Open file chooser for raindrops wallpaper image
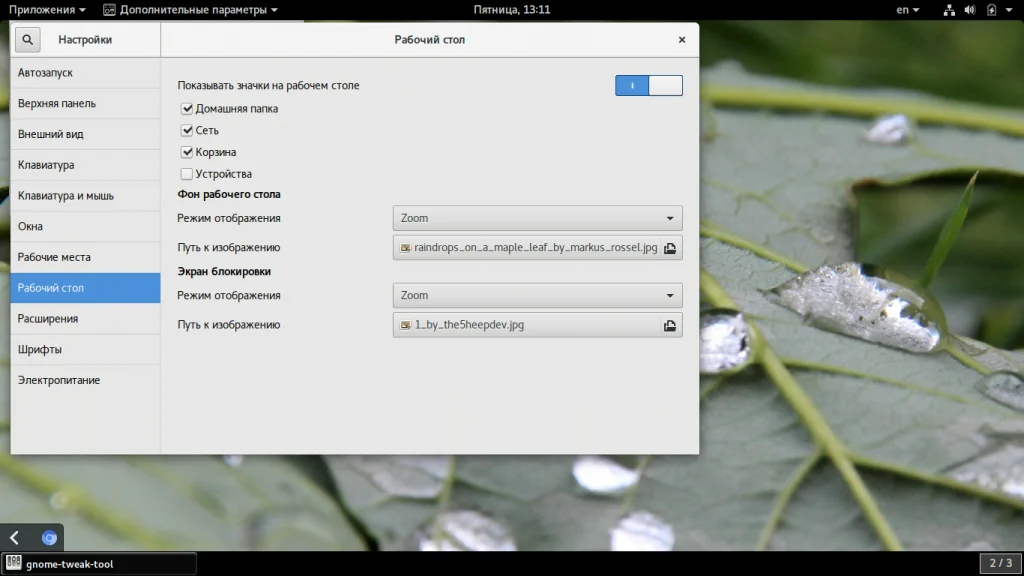1024x576 pixels. (669, 248)
